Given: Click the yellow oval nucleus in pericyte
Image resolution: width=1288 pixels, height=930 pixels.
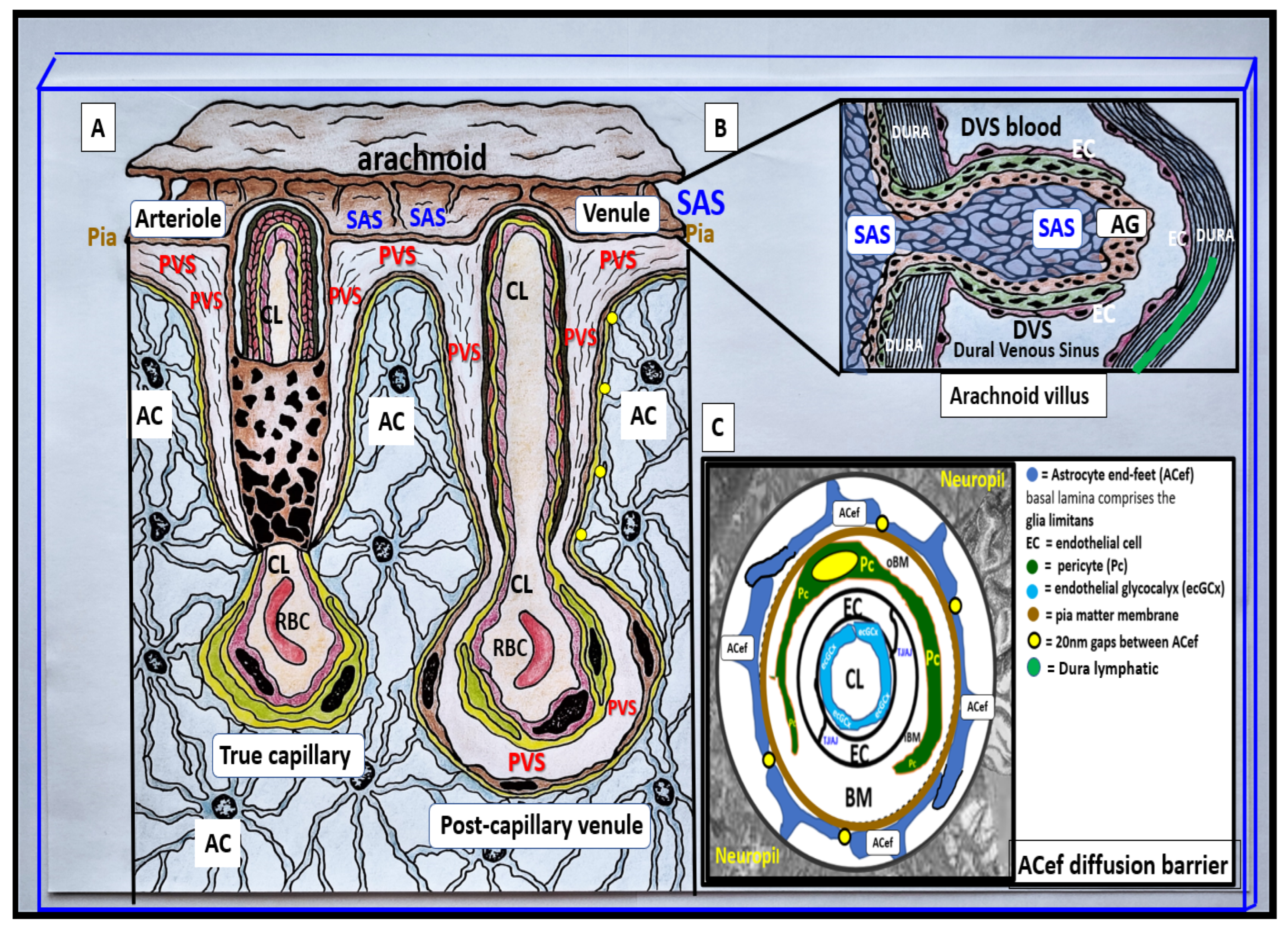Looking at the screenshot, I should tap(835, 566).
